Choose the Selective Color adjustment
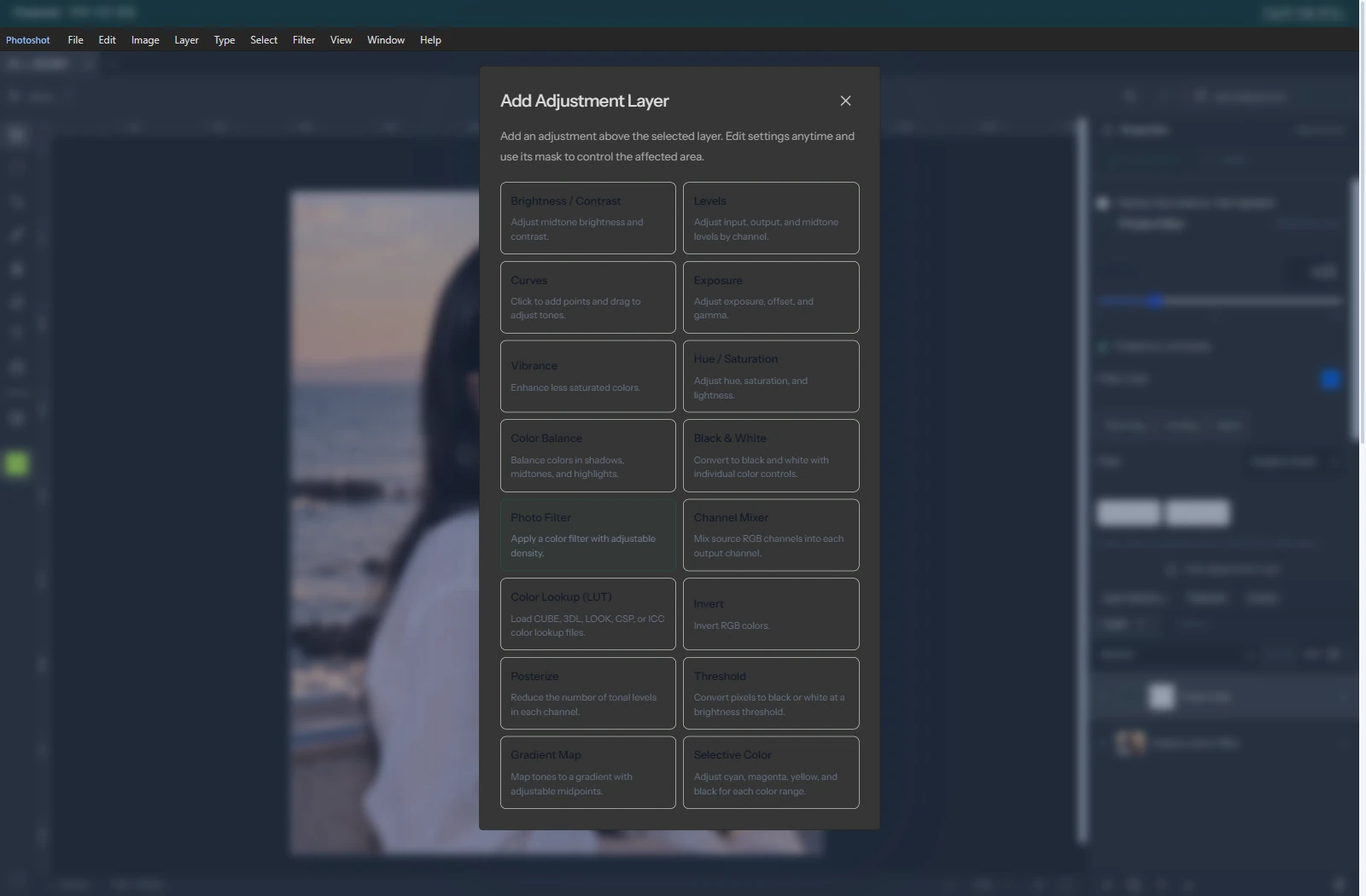The image size is (1366, 896). [x=771, y=772]
